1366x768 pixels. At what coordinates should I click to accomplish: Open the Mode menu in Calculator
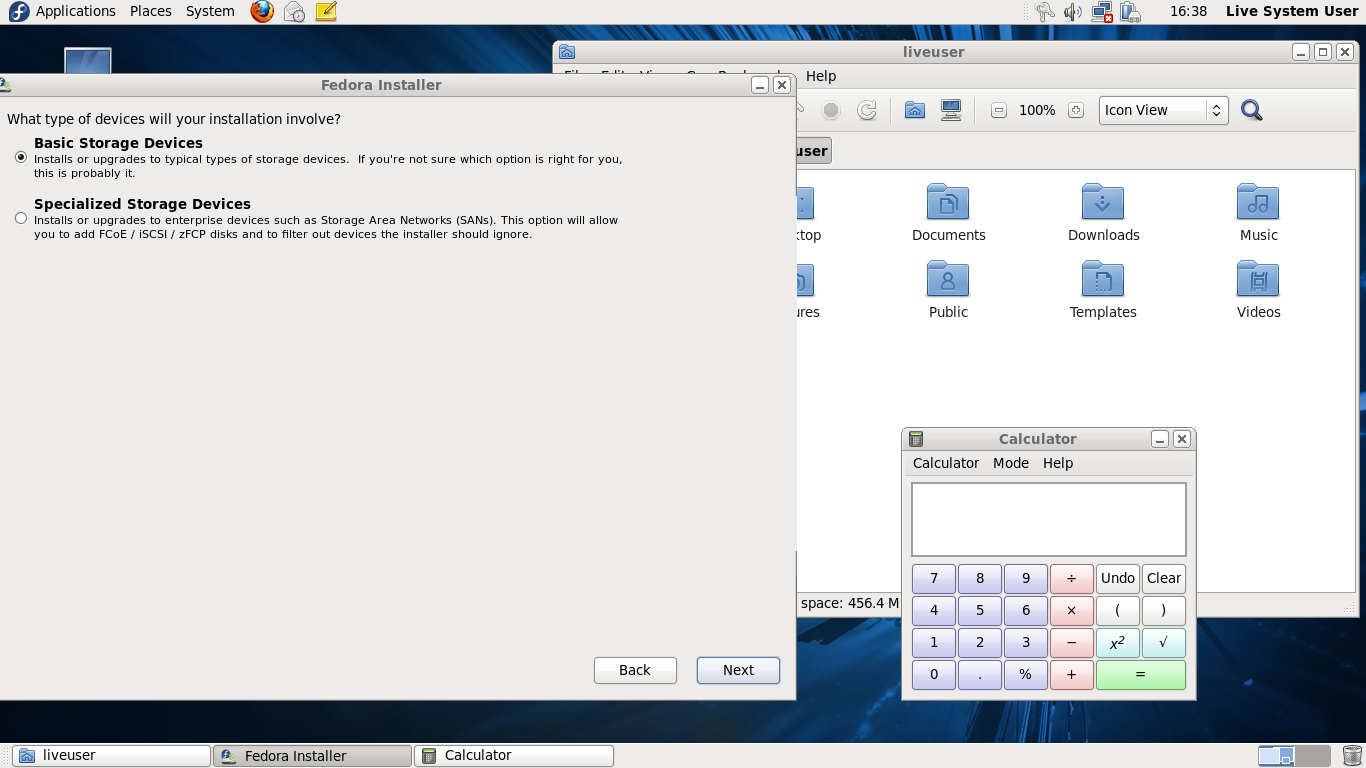[x=1011, y=463]
